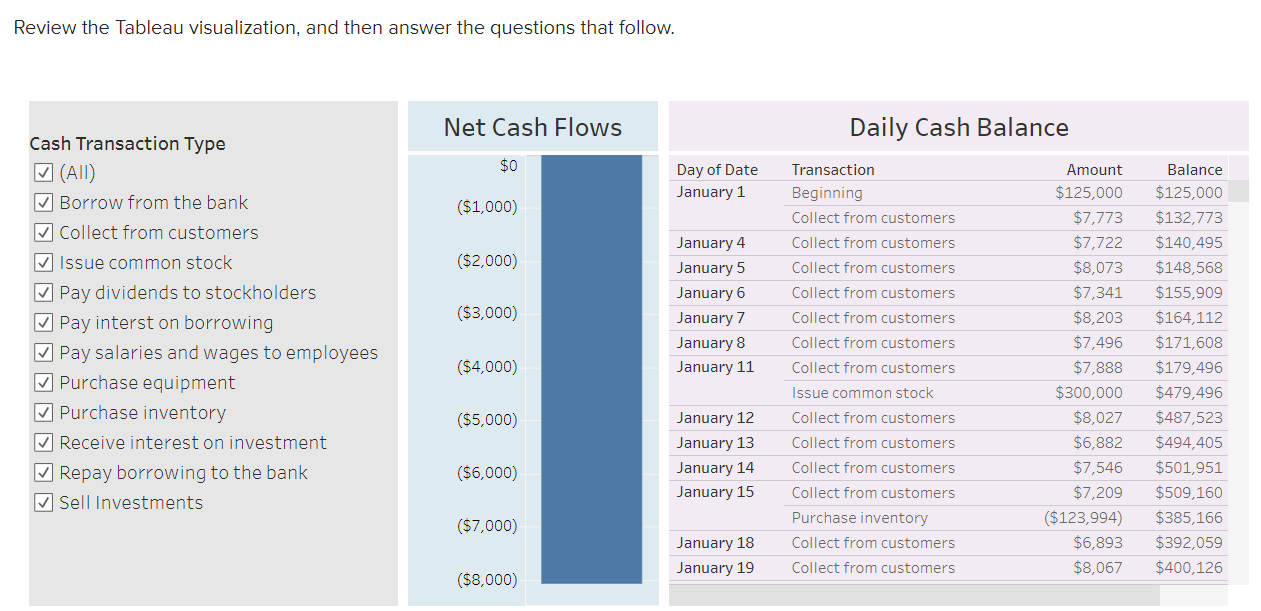The width and height of the screenshot is (1261, 611).
Task: Toggle the Borrow from the bank filter
Action: click(43, 202)
